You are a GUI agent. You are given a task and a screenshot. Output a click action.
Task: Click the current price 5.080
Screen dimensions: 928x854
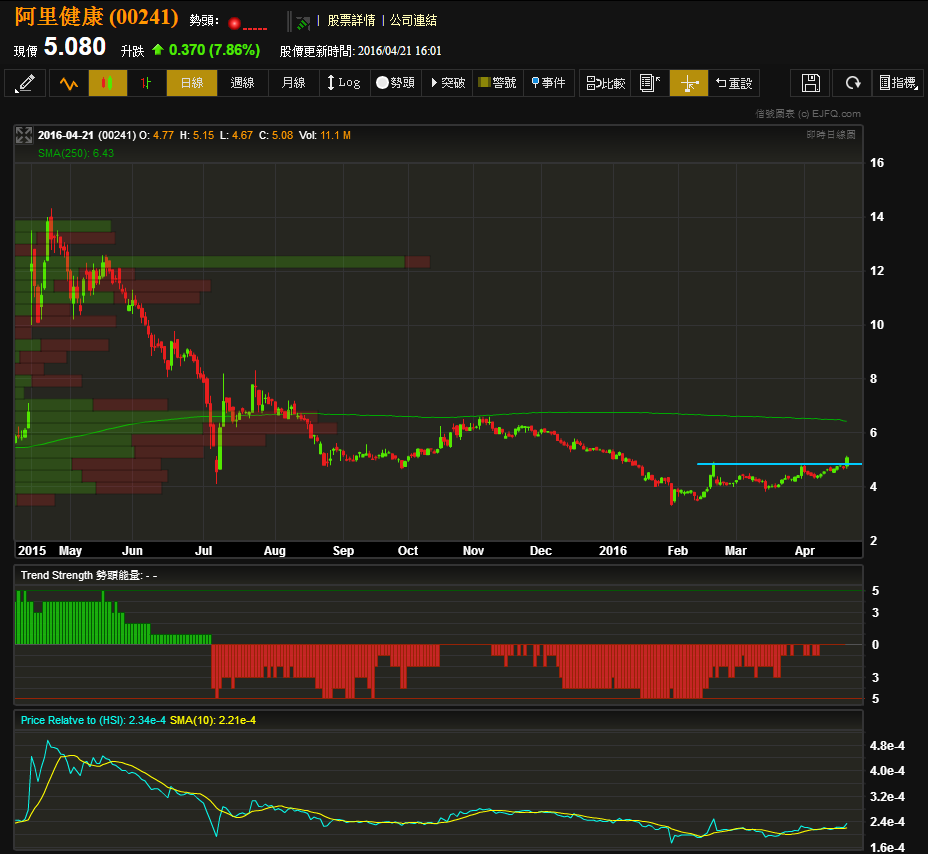(75, 47)
